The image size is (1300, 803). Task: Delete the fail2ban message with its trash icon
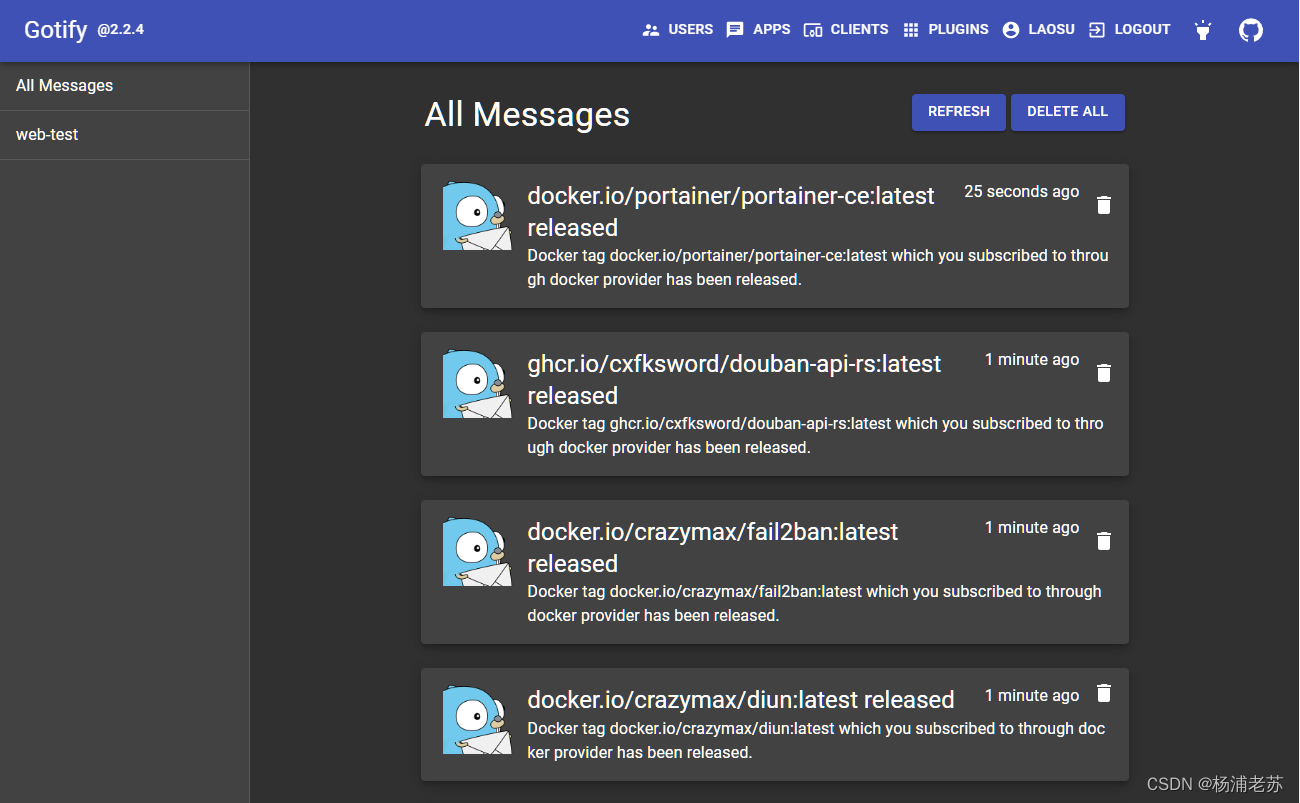coord(1103,541)
